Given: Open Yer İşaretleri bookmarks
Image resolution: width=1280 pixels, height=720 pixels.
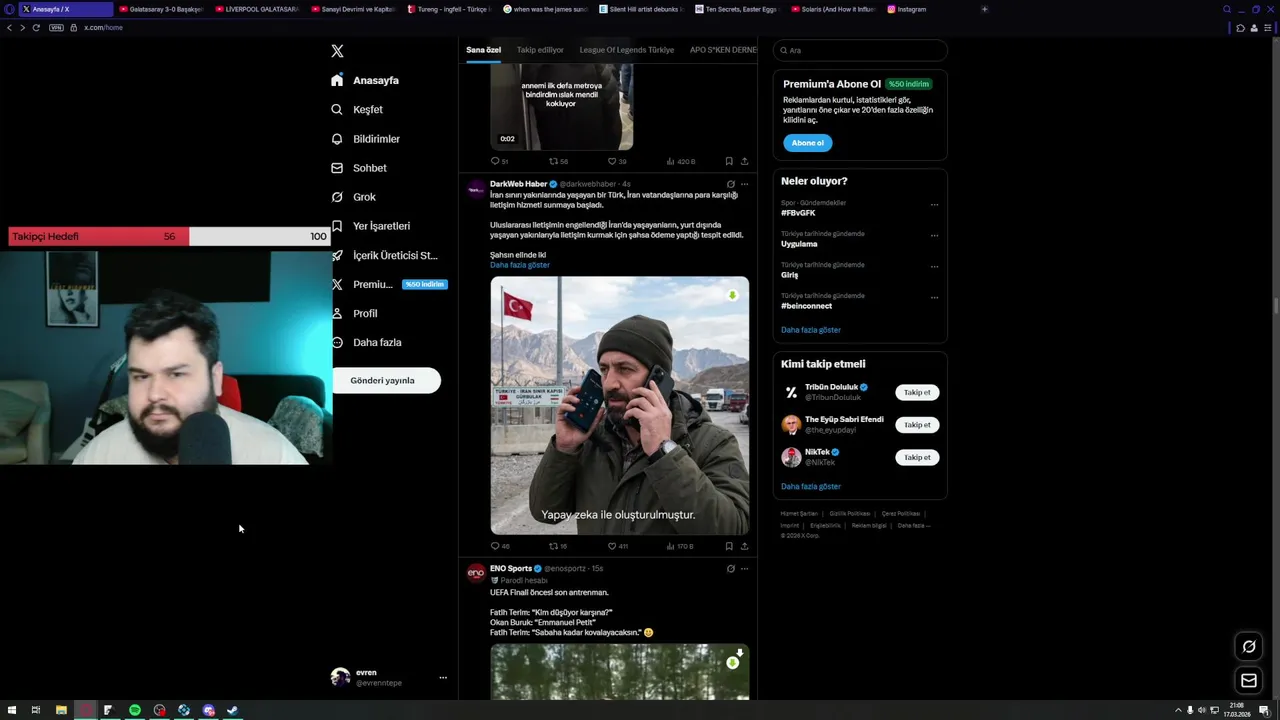Looking at the screenshot, I should 370,226.
